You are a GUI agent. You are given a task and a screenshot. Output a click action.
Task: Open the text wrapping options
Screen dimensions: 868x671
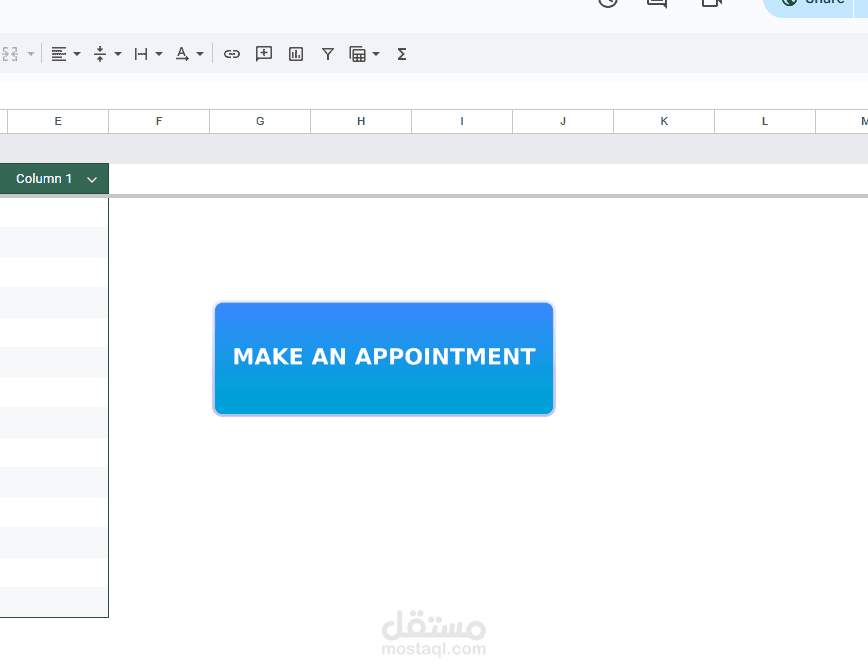[x=141, y=54]
